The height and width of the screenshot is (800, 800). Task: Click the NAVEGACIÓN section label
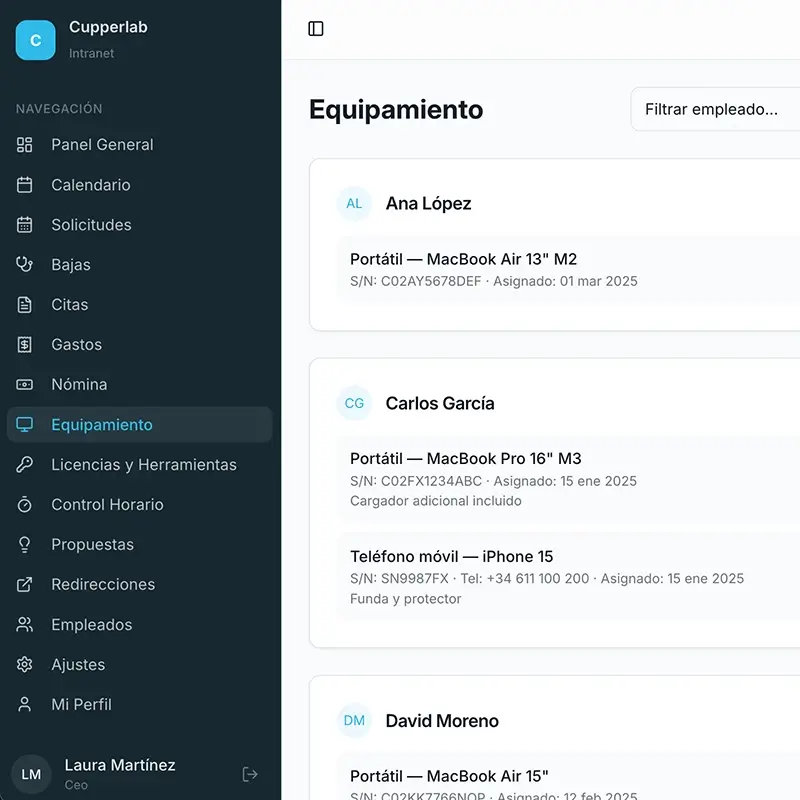[x=59, y=109]
